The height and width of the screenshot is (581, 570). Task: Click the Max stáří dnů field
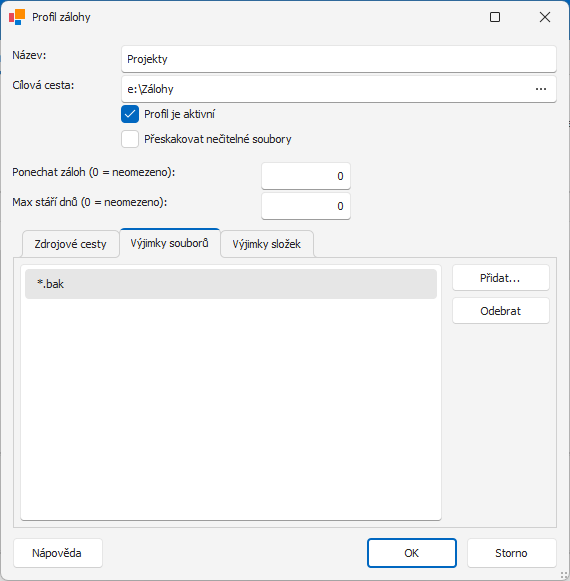(x=306, y=206)
